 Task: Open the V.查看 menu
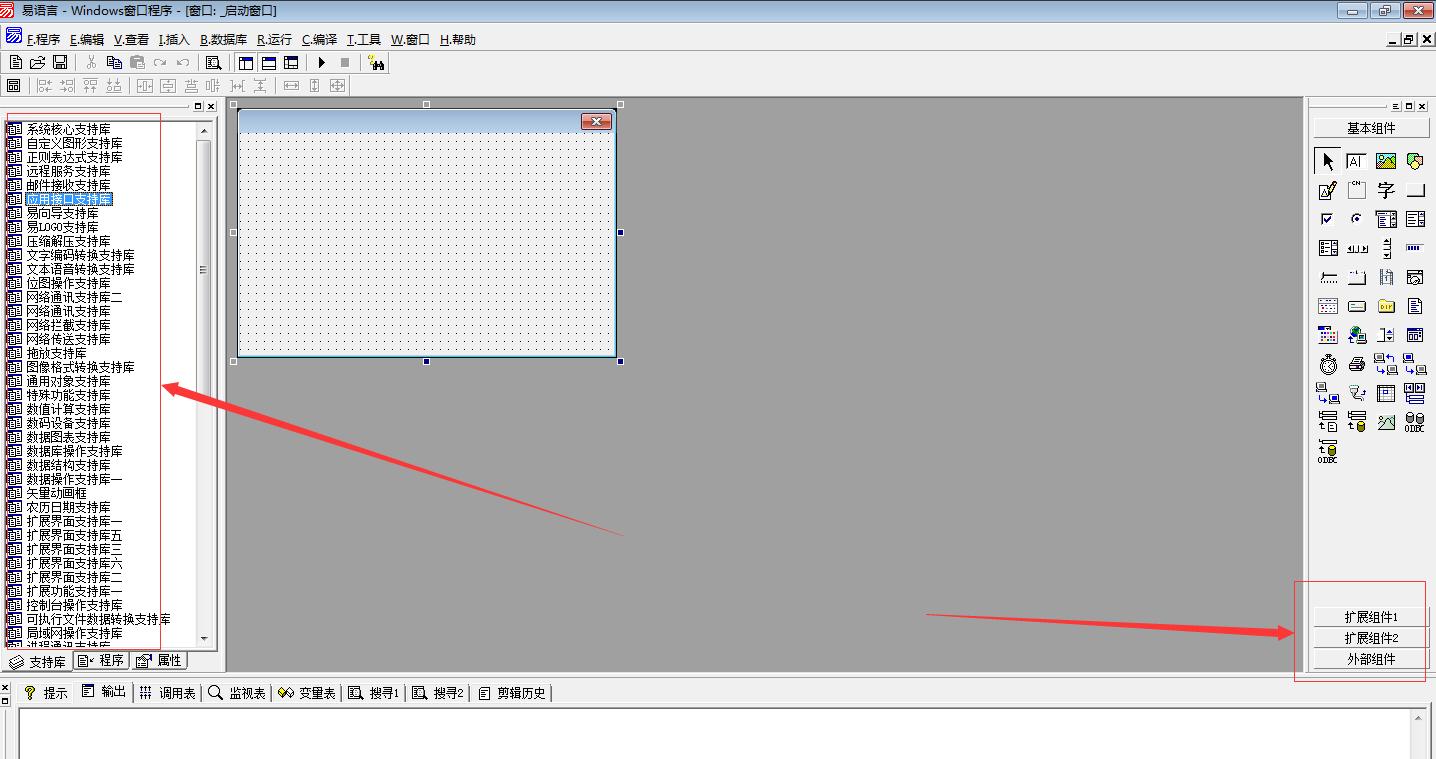(x=131, y=40)
